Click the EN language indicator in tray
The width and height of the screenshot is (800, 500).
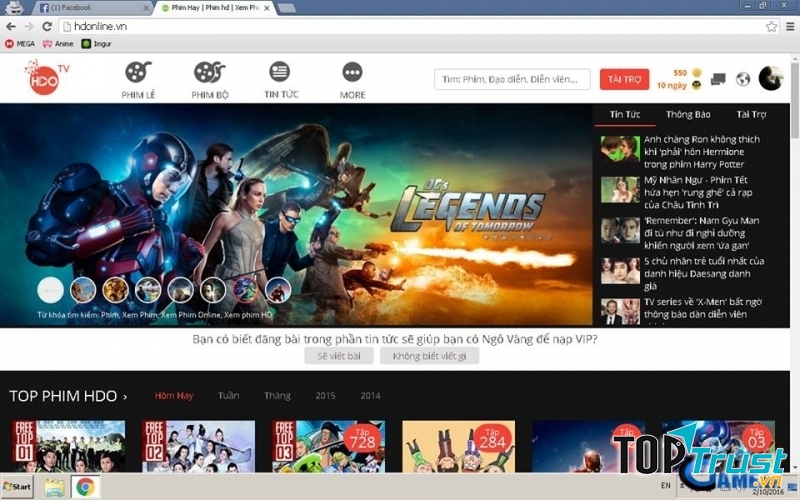665,485
